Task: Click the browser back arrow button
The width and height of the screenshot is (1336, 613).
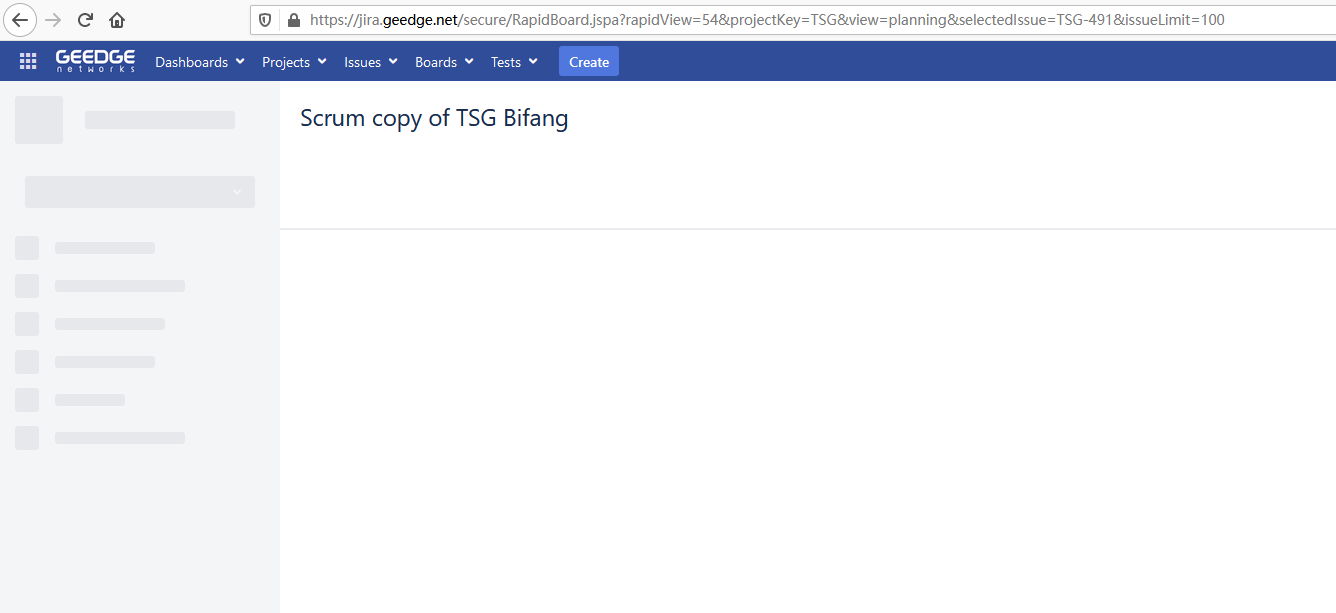Action: coord(21,20)
